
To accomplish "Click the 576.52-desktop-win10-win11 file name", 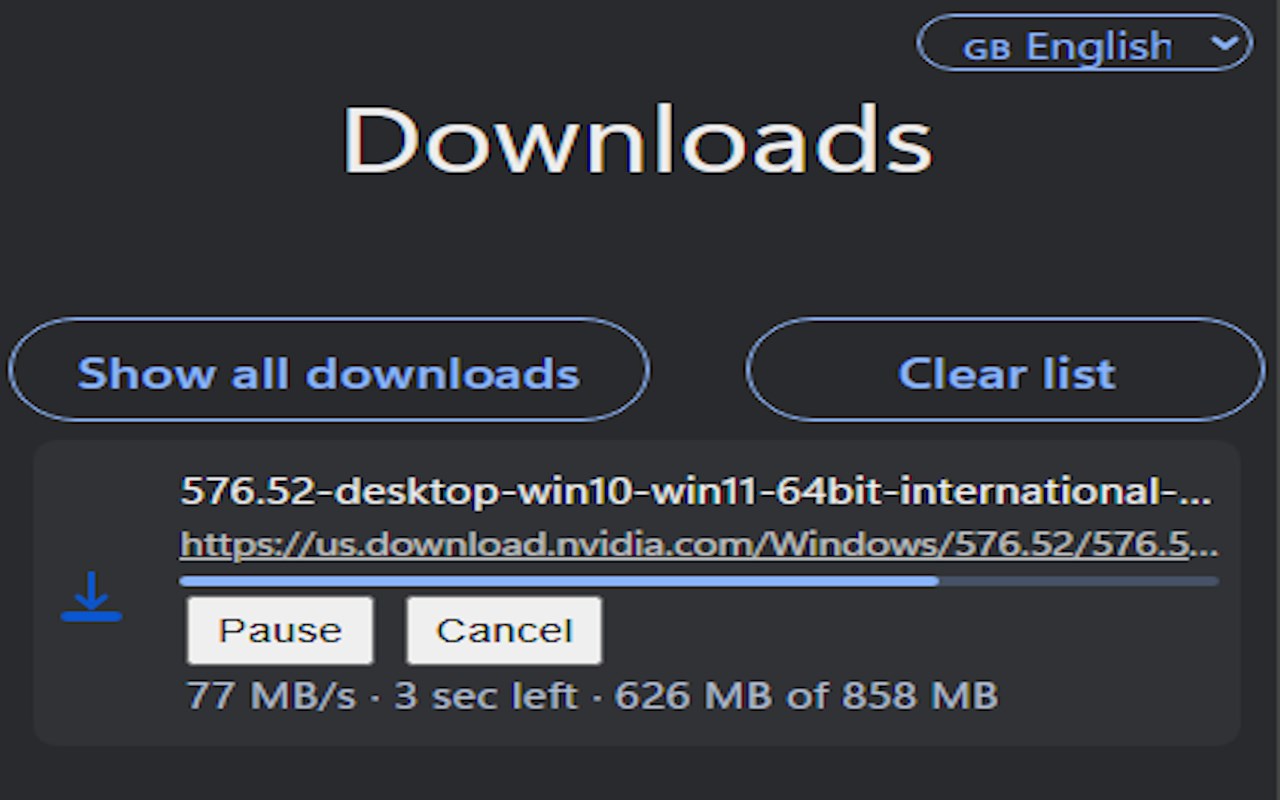I will tap(695, 491).
